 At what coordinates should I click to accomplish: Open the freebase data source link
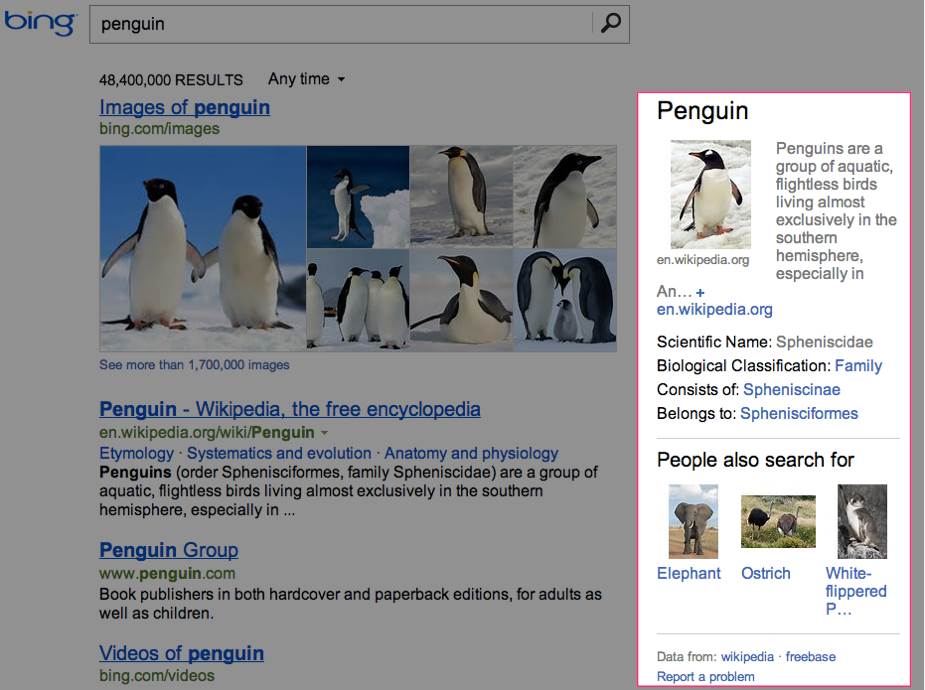click(x=810, y=657)
